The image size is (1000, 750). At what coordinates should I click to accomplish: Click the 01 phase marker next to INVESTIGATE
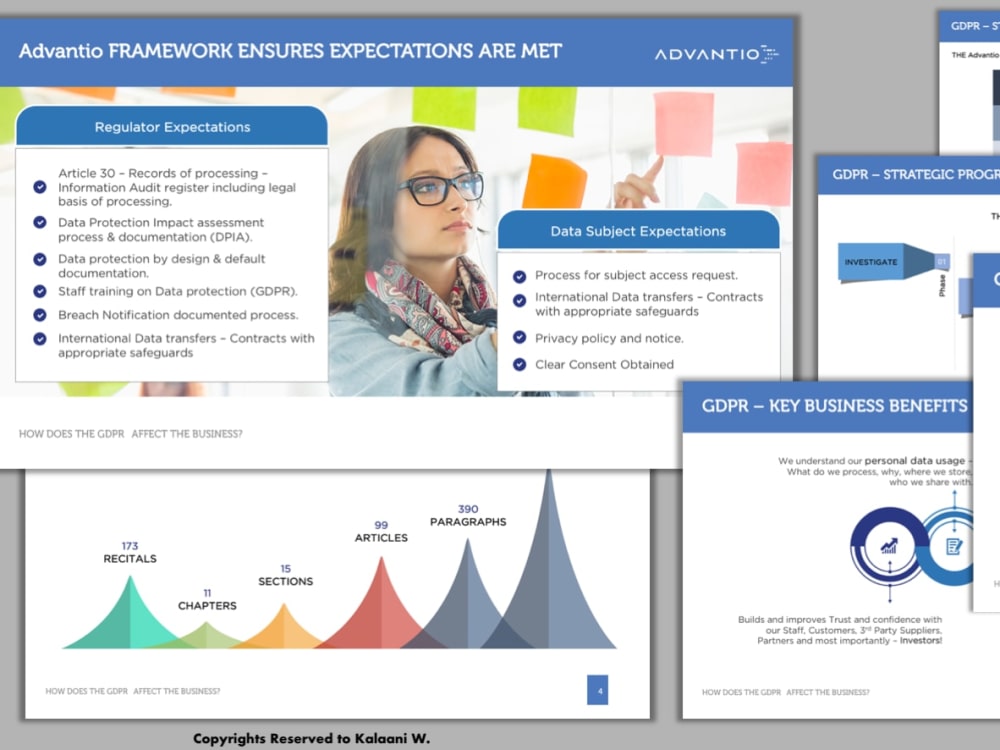(942, 261)
